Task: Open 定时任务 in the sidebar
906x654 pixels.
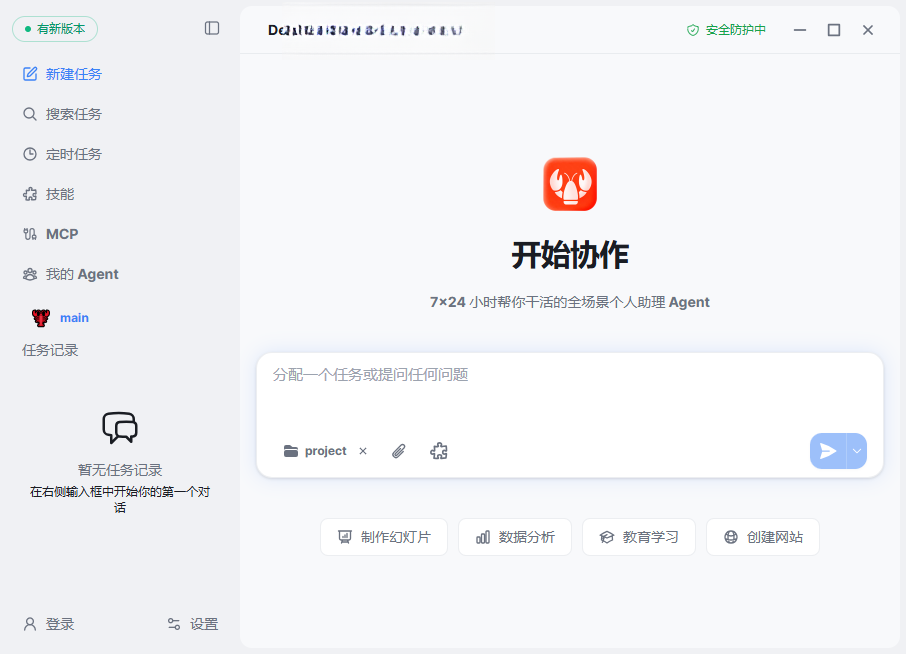Action: click(62, 154)
